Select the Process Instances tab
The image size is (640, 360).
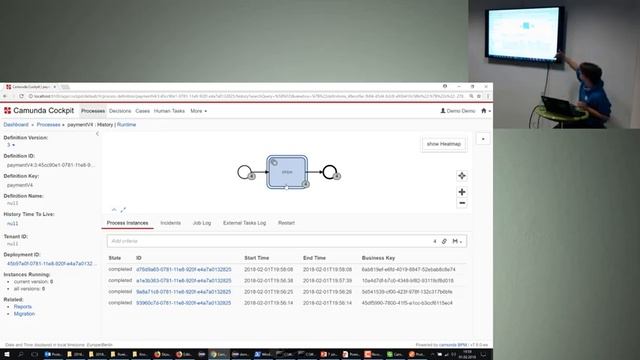tap(127, 223)
